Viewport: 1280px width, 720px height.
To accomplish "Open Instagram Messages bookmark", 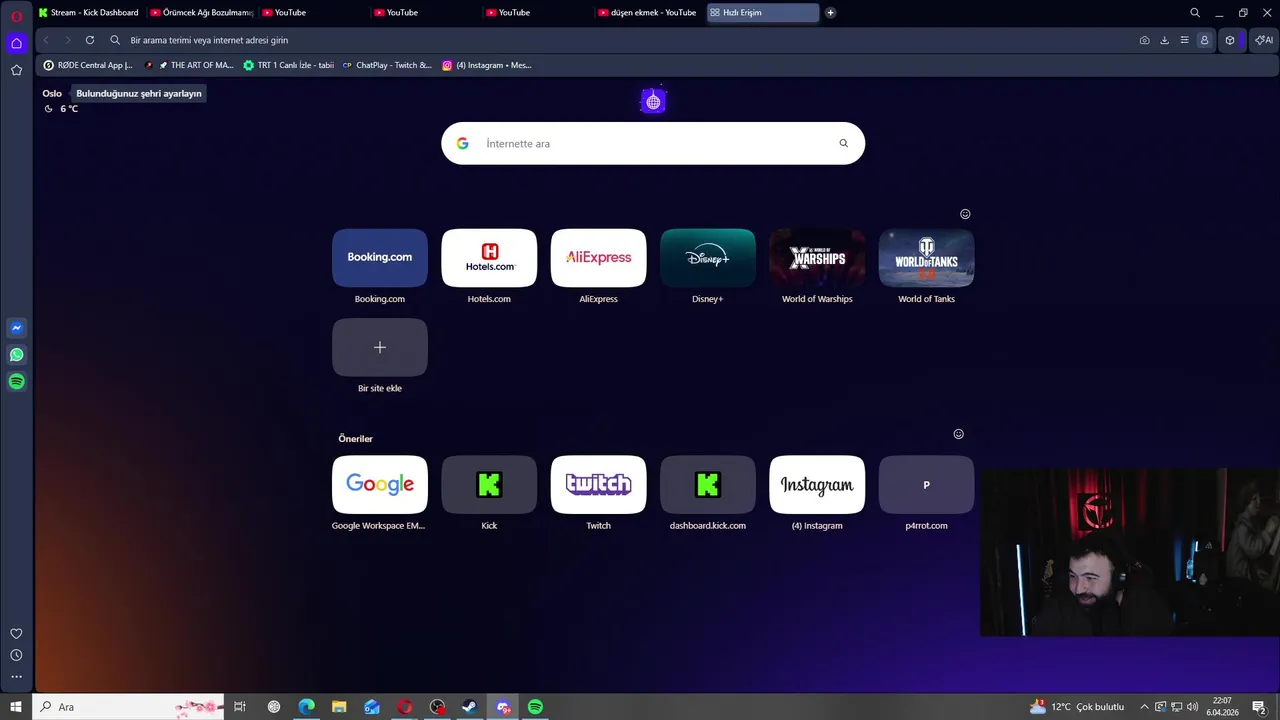I will click(x=487, y=65).
